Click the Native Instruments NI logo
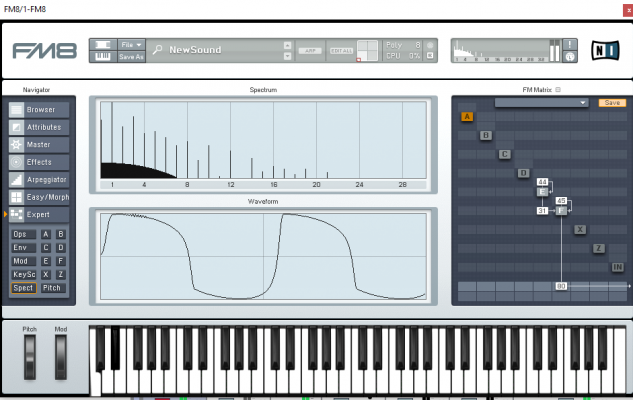 pyautogui.click(x=605, y=51)
